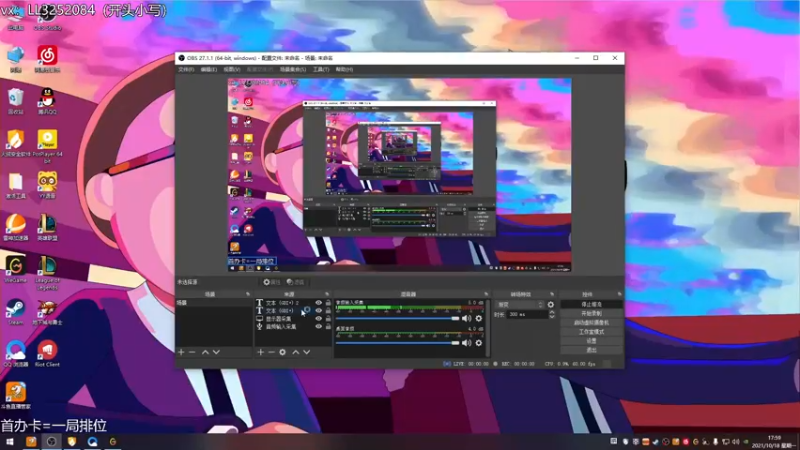Open mic/aux audio settings gear
The height and width of the screenshot is (450, 800).
479,318
